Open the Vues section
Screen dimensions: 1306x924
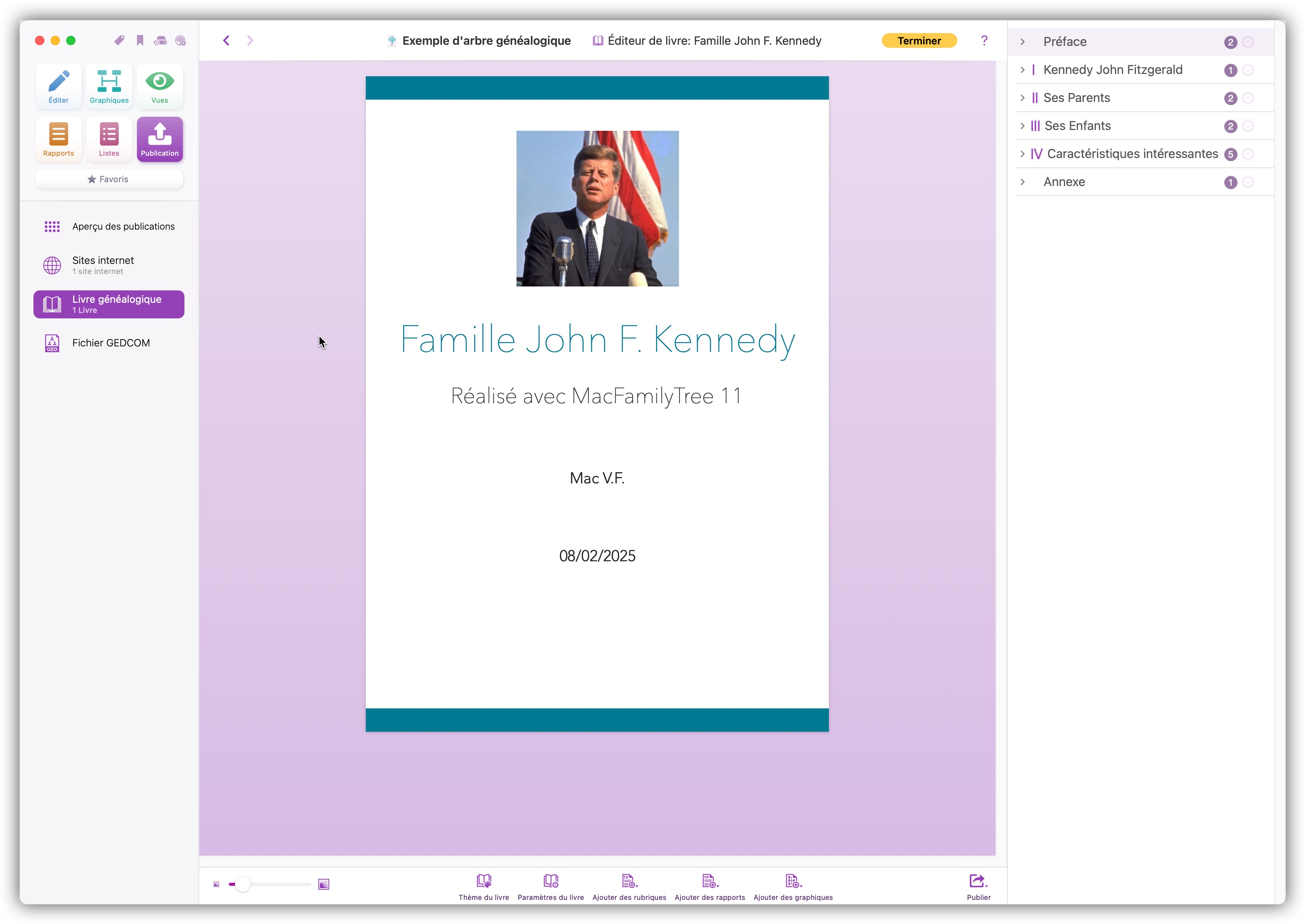(x=160, y=86)
